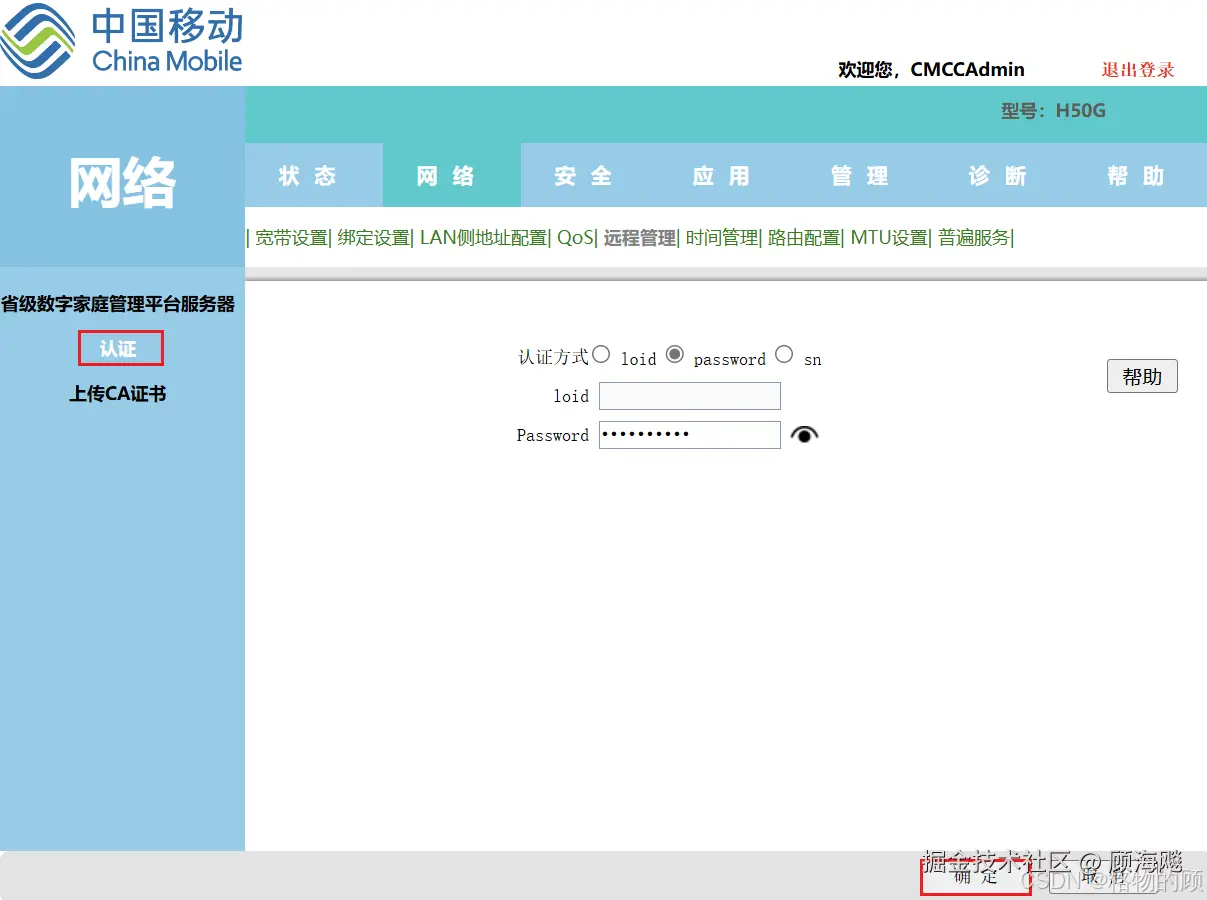Select the loid authentication method
This screenshot has height=900, width=1207.
click(601, 354)
